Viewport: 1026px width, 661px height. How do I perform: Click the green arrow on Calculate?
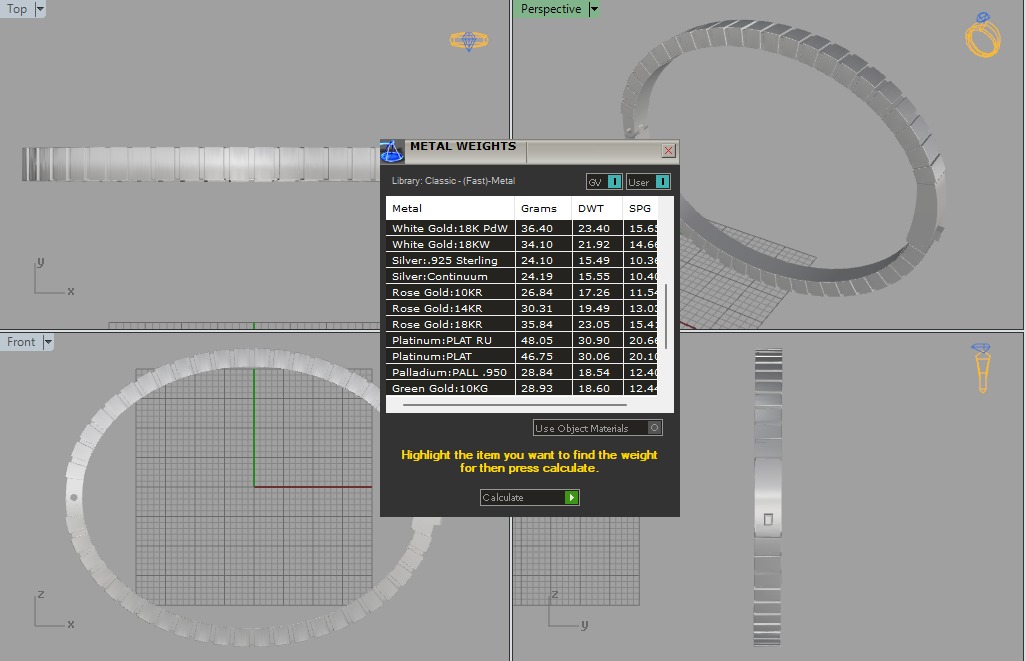coord(571,497)
